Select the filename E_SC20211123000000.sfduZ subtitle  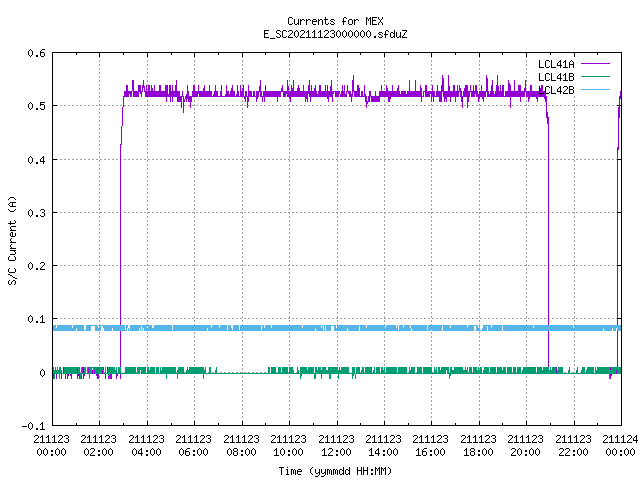(x=335, y=34)
